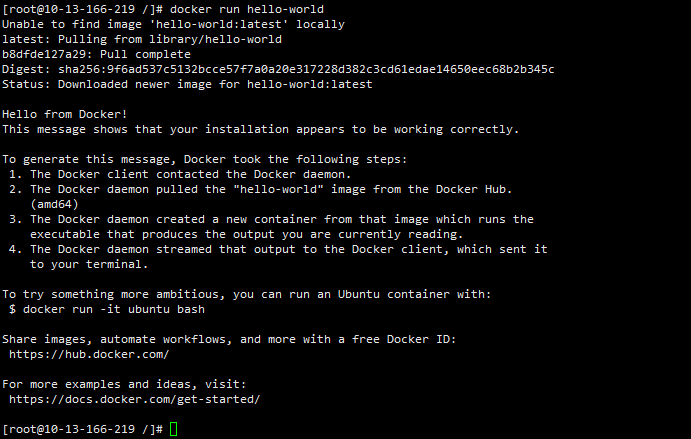Click 'Status: Downloaded newer image' line
Screen dimensions: 691x439
tap(186, 84)
